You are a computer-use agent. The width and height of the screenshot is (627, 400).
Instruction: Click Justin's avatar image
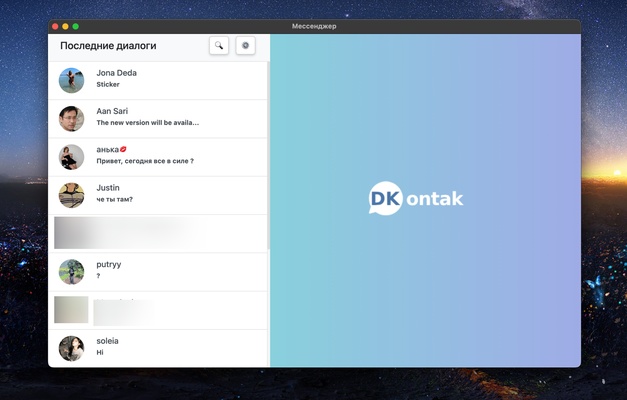(x=72, y=196)
